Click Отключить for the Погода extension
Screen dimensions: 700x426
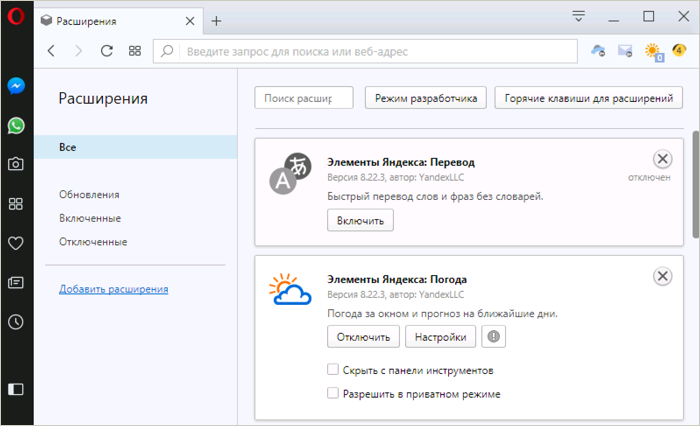363,336
